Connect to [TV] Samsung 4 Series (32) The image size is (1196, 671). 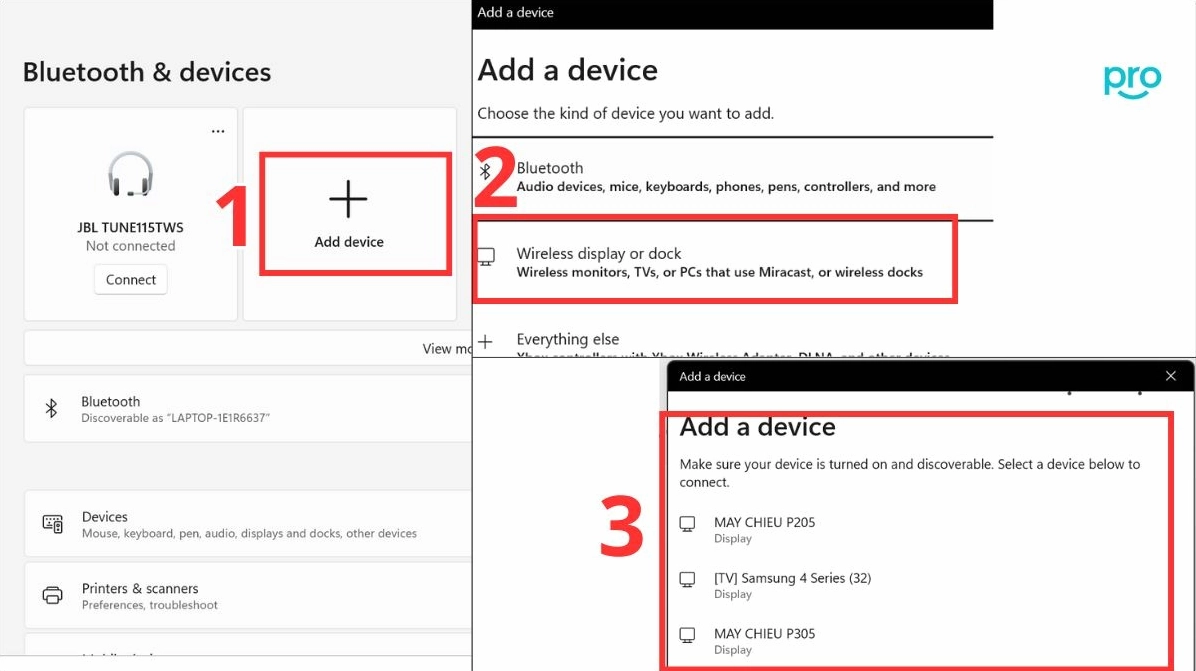792,585
